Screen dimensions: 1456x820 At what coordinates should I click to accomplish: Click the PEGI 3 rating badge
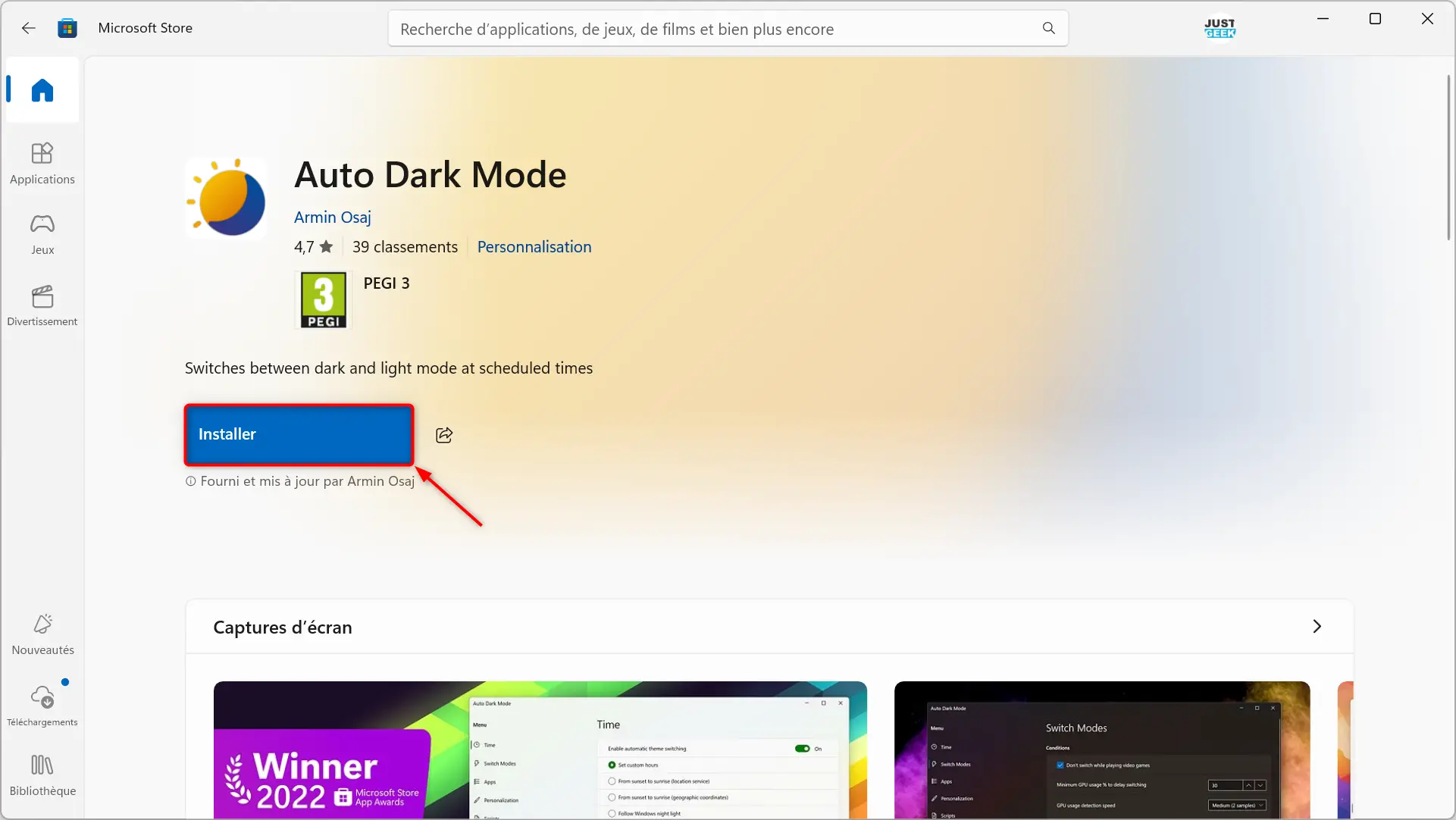pos(324,300)
